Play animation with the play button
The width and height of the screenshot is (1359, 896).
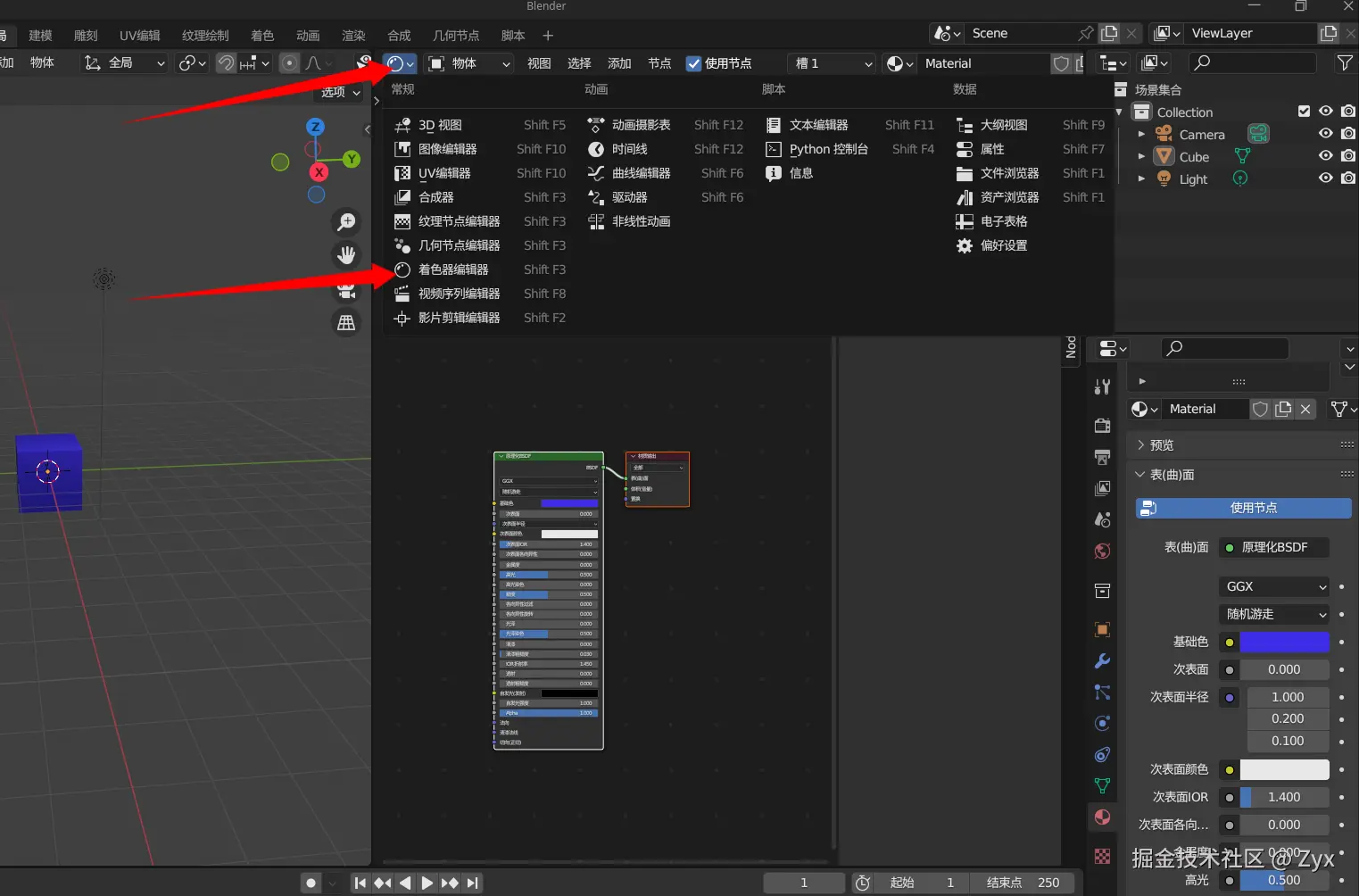point(427,883)
